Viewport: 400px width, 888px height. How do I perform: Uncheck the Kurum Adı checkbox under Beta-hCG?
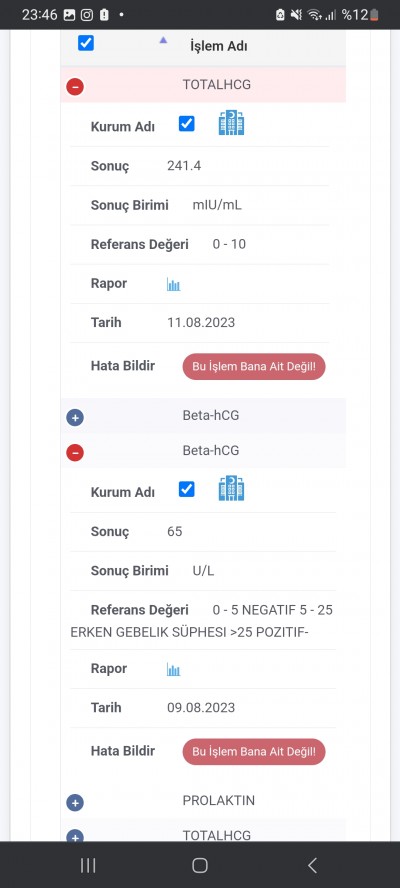(x=186, y=489)
